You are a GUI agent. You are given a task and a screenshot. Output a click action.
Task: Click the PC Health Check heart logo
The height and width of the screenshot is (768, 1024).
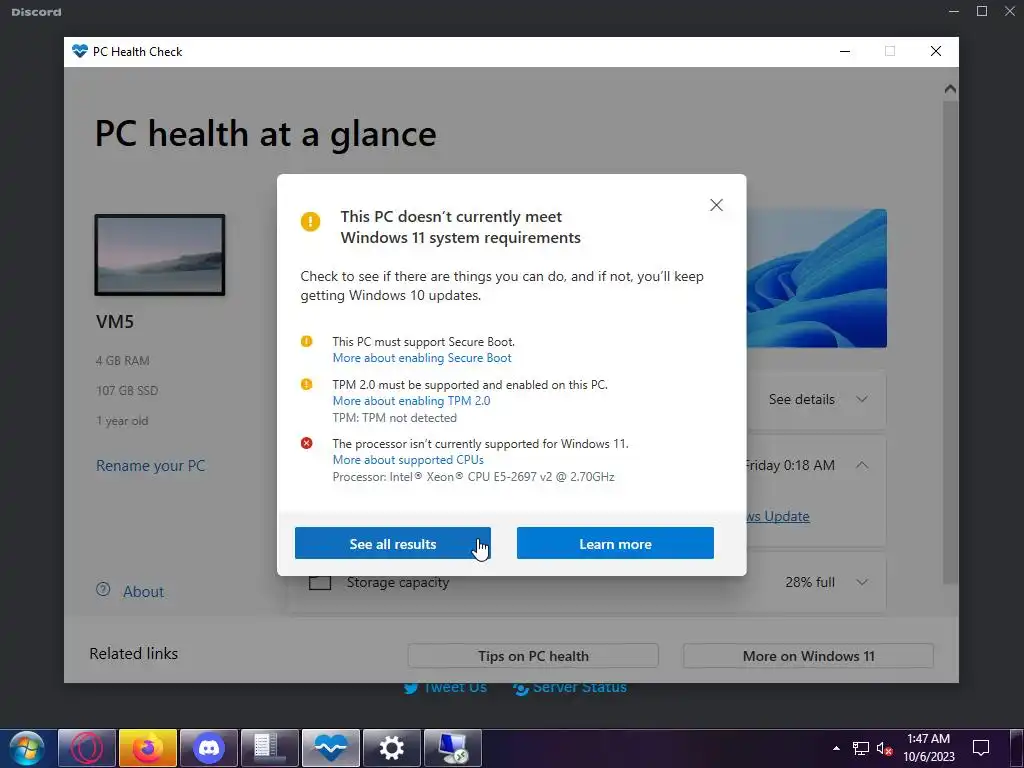click(80, 52)
